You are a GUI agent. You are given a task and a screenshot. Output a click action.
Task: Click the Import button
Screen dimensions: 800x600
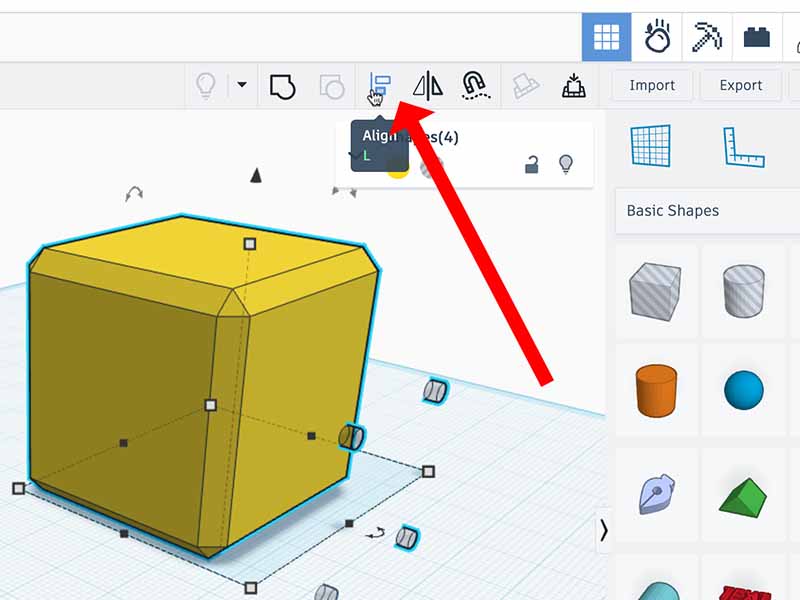click(x=652, y=86)
